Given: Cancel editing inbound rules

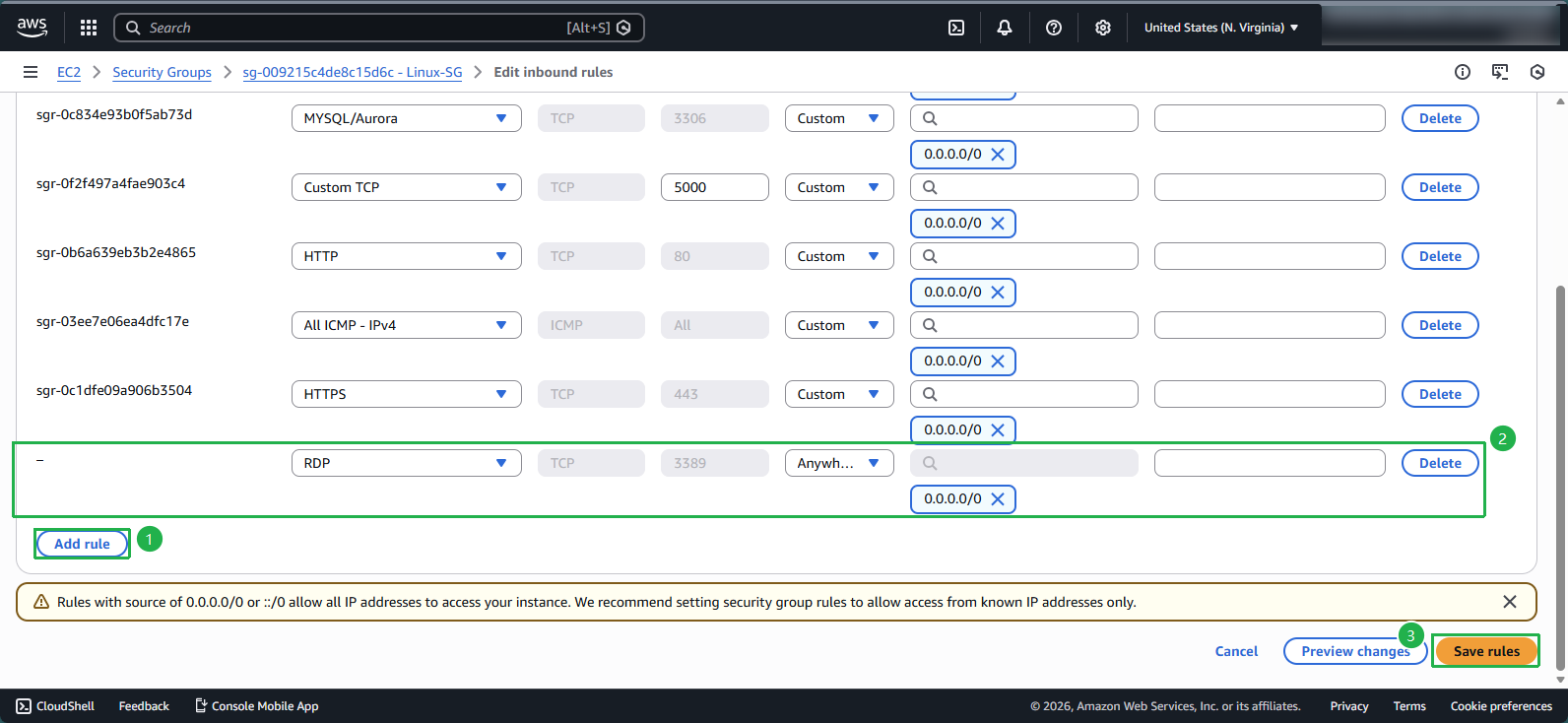Looking at the screenshot, I should point(1236,651).
